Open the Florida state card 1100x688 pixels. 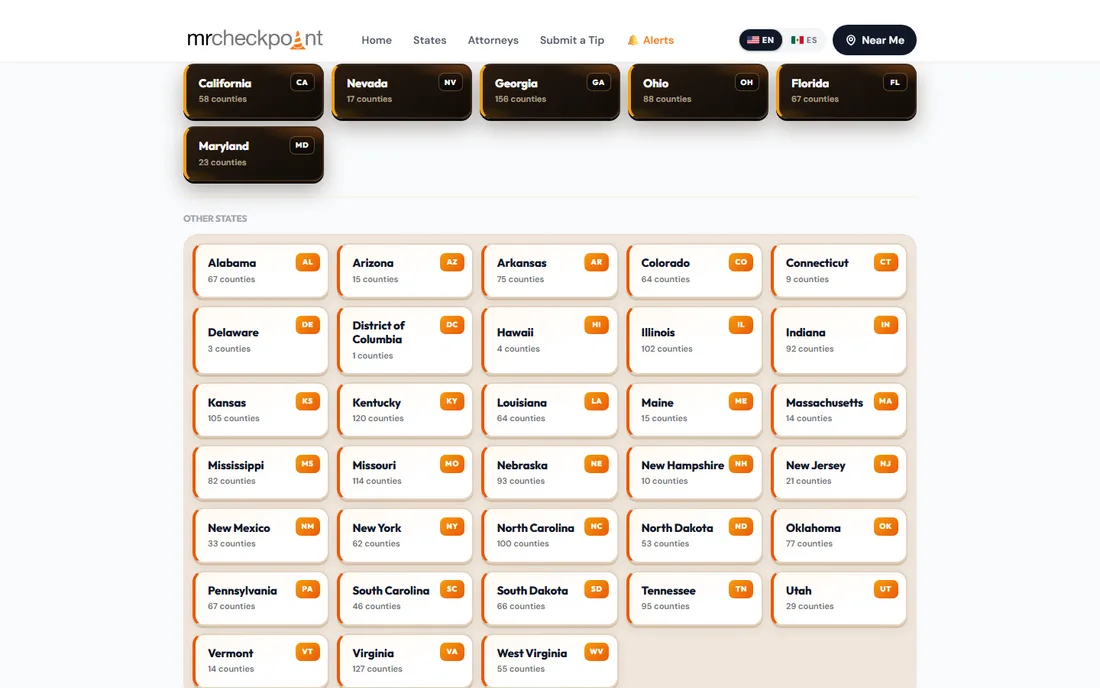click(846, 91)
